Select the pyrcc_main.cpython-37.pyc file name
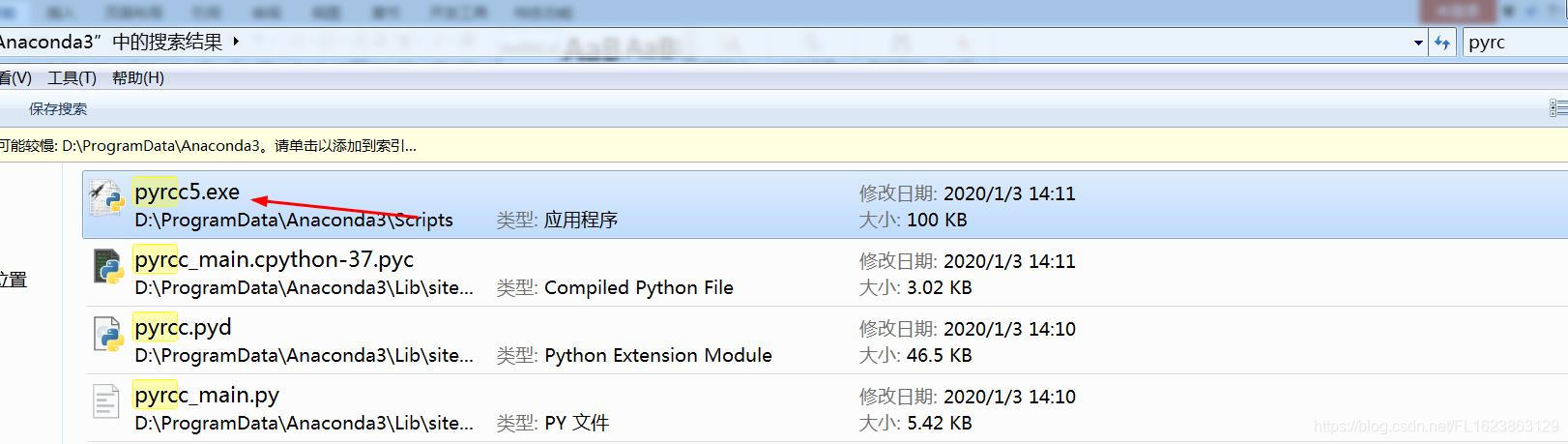1568x444 pixels. click(274, 259)
